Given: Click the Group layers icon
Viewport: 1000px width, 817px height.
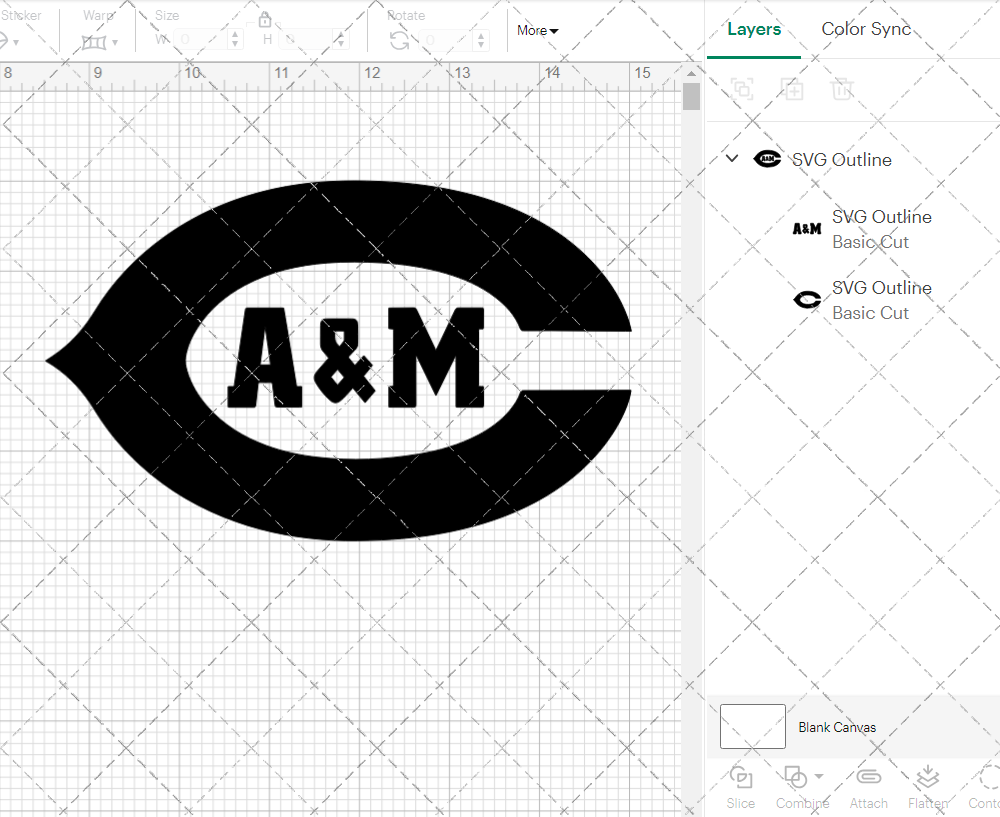Looking at the screenshot, I should (742, 89).
